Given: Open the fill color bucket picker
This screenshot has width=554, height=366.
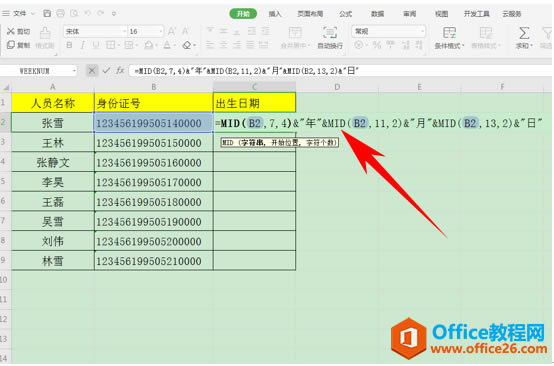Looking at the screenshot, I should pyautogui.click(x=149, y=45).
